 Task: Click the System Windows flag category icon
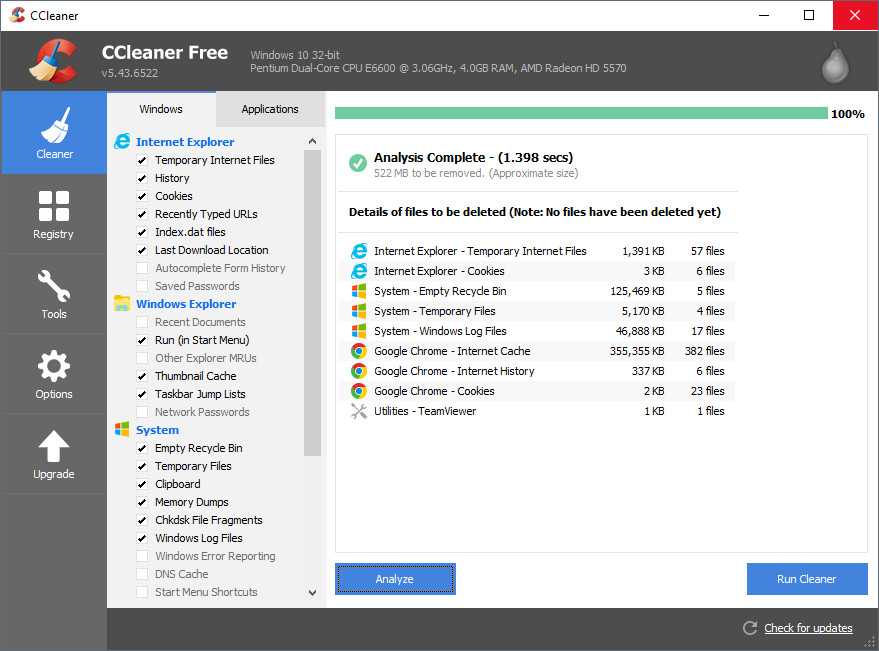point(122,430)
